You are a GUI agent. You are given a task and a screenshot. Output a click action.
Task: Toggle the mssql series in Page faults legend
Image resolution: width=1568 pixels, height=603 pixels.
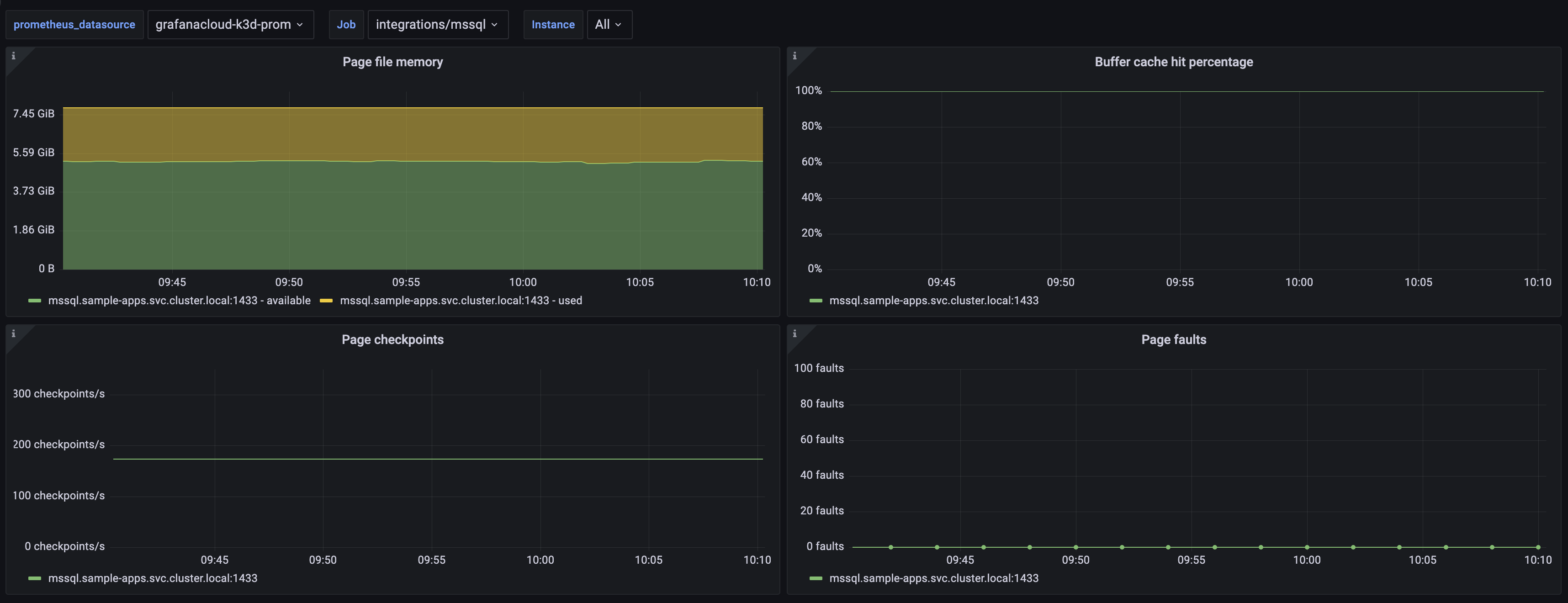[x=934, y=578]
